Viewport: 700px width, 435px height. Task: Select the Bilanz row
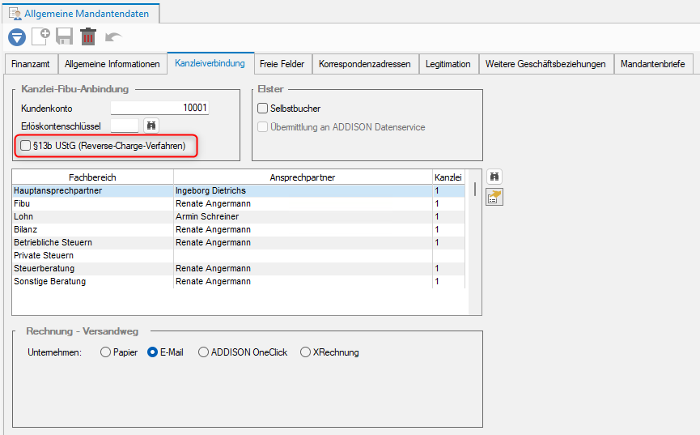tap(238, 230)
